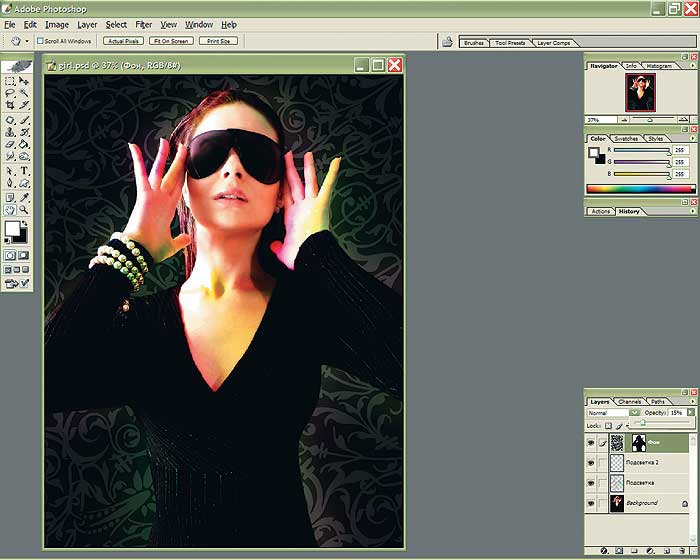The width and height of the screenshot is (700, 560).
Task: Click the Navigator zoom in button
Action: (683, 120)
